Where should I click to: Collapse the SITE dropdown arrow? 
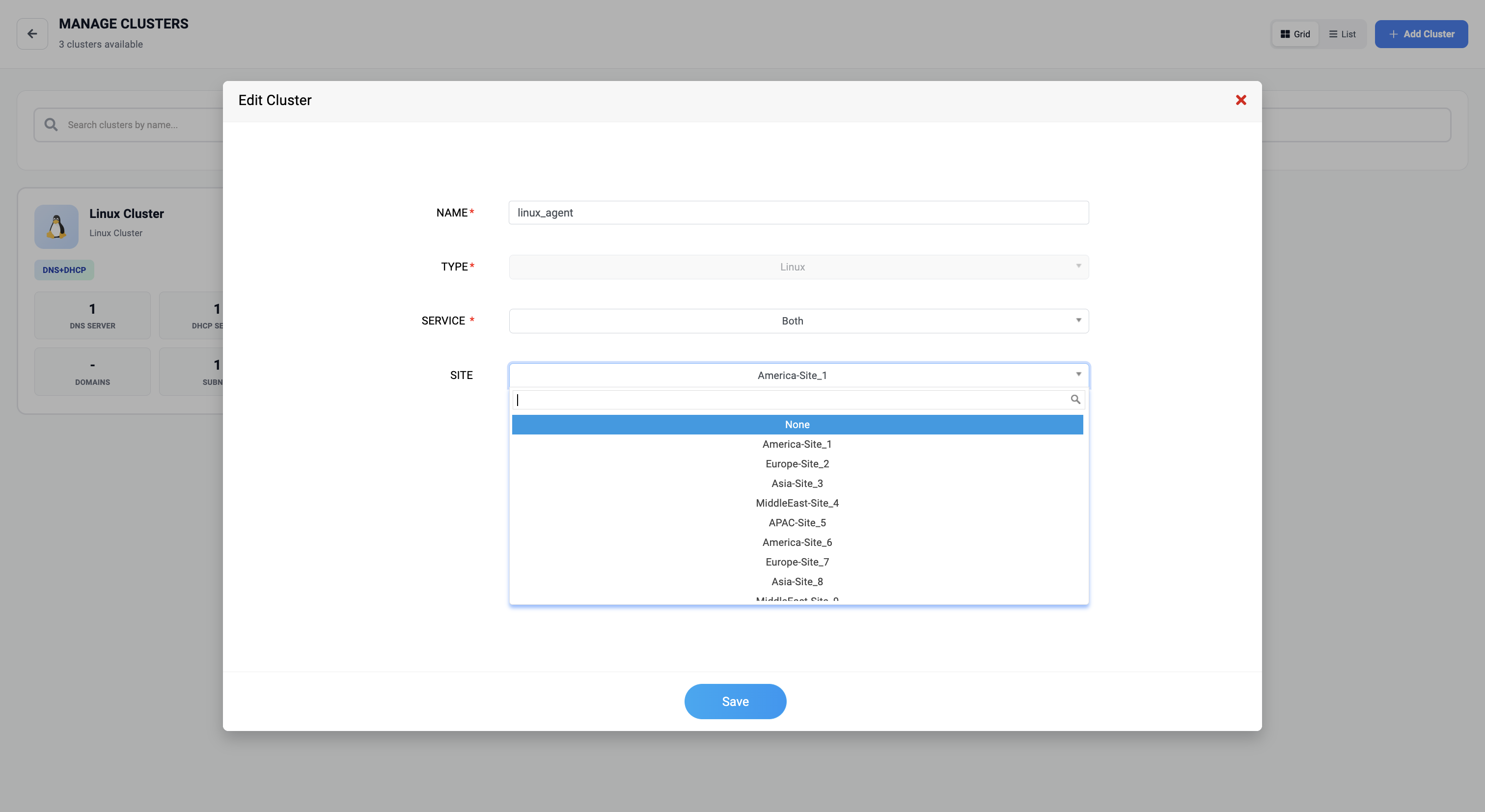tap(1078, 375)
